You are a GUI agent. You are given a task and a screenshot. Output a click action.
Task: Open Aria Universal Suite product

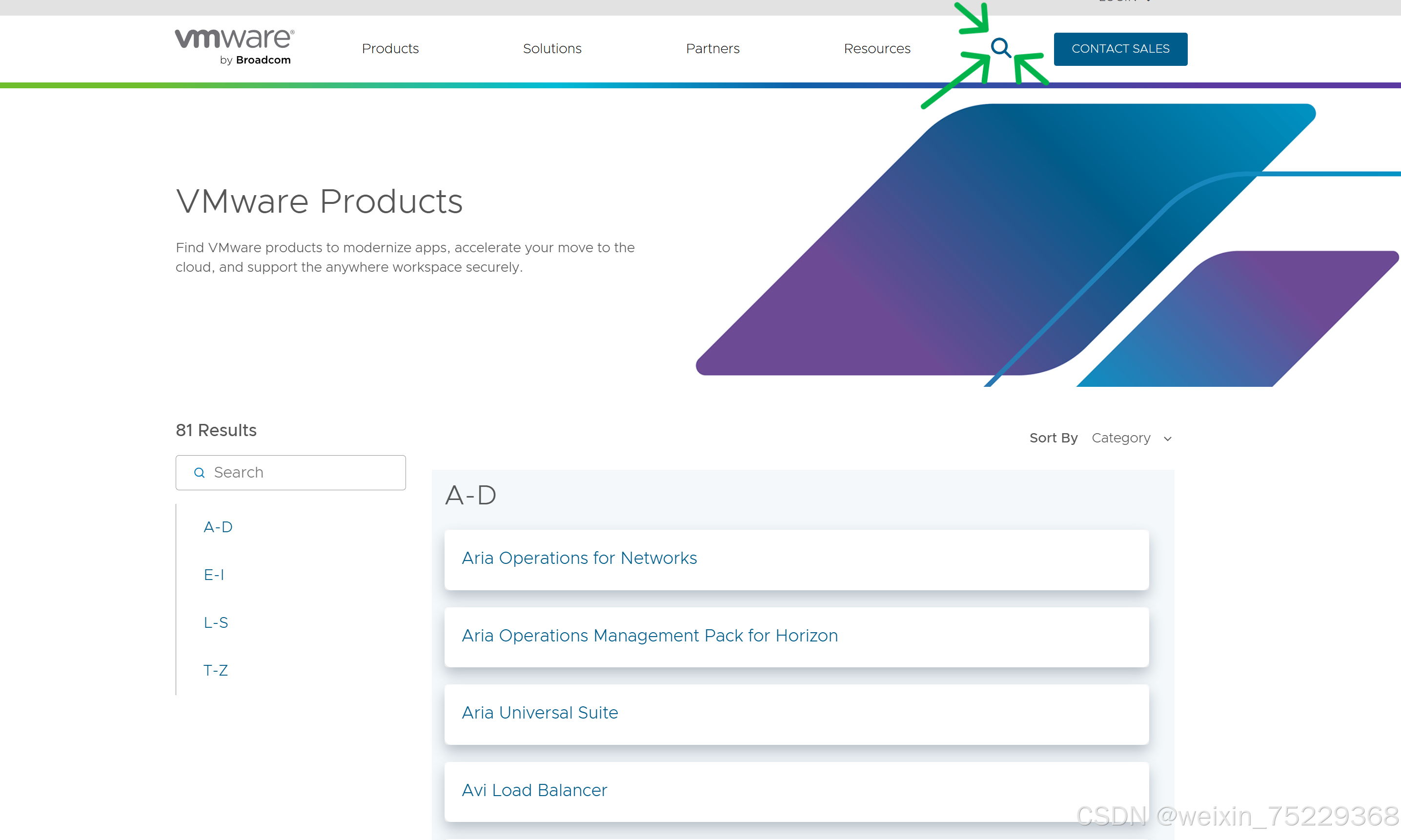pos(539,713)
